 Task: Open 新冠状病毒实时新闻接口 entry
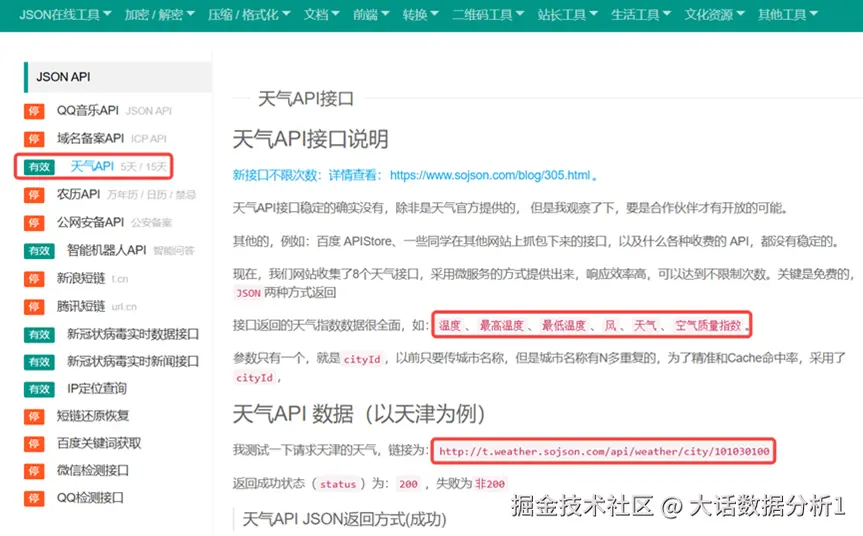(133, 361)
